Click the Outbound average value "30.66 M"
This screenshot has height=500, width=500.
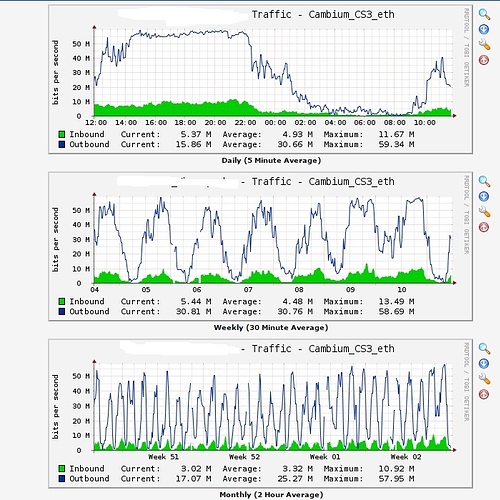[x=295, y=144]
